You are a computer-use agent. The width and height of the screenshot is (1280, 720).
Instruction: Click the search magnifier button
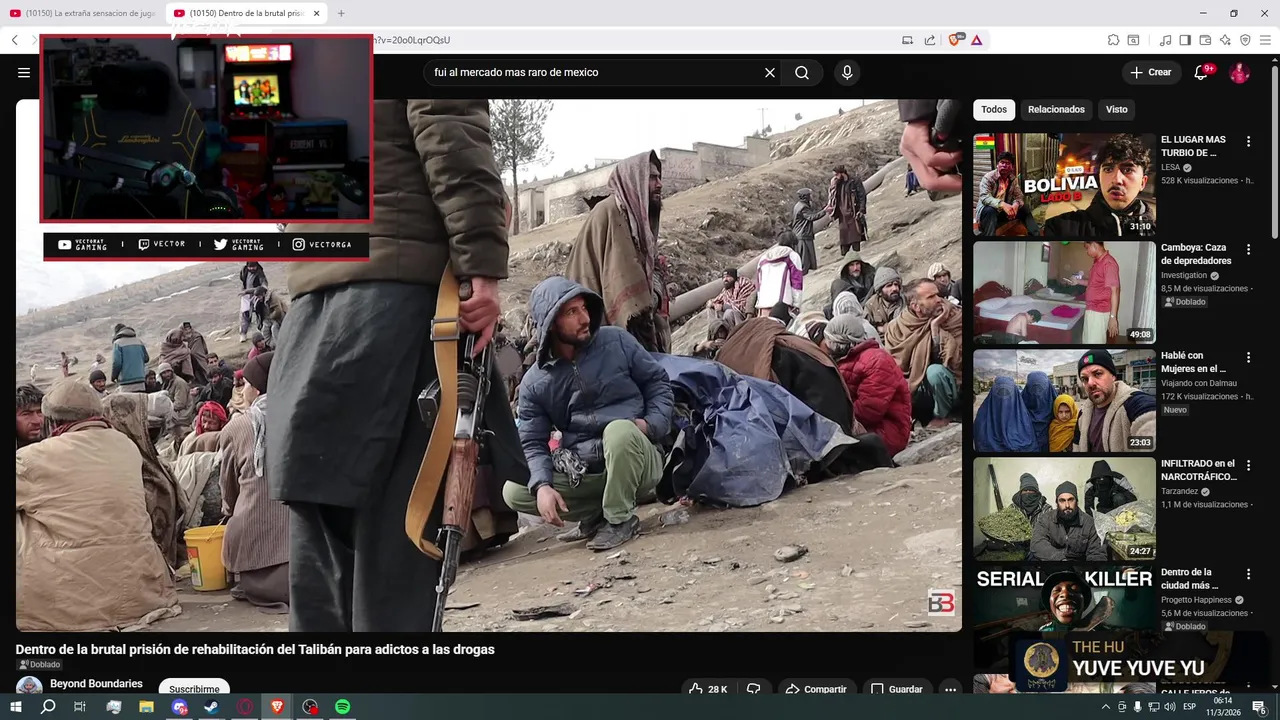click(x=802, y=72)
